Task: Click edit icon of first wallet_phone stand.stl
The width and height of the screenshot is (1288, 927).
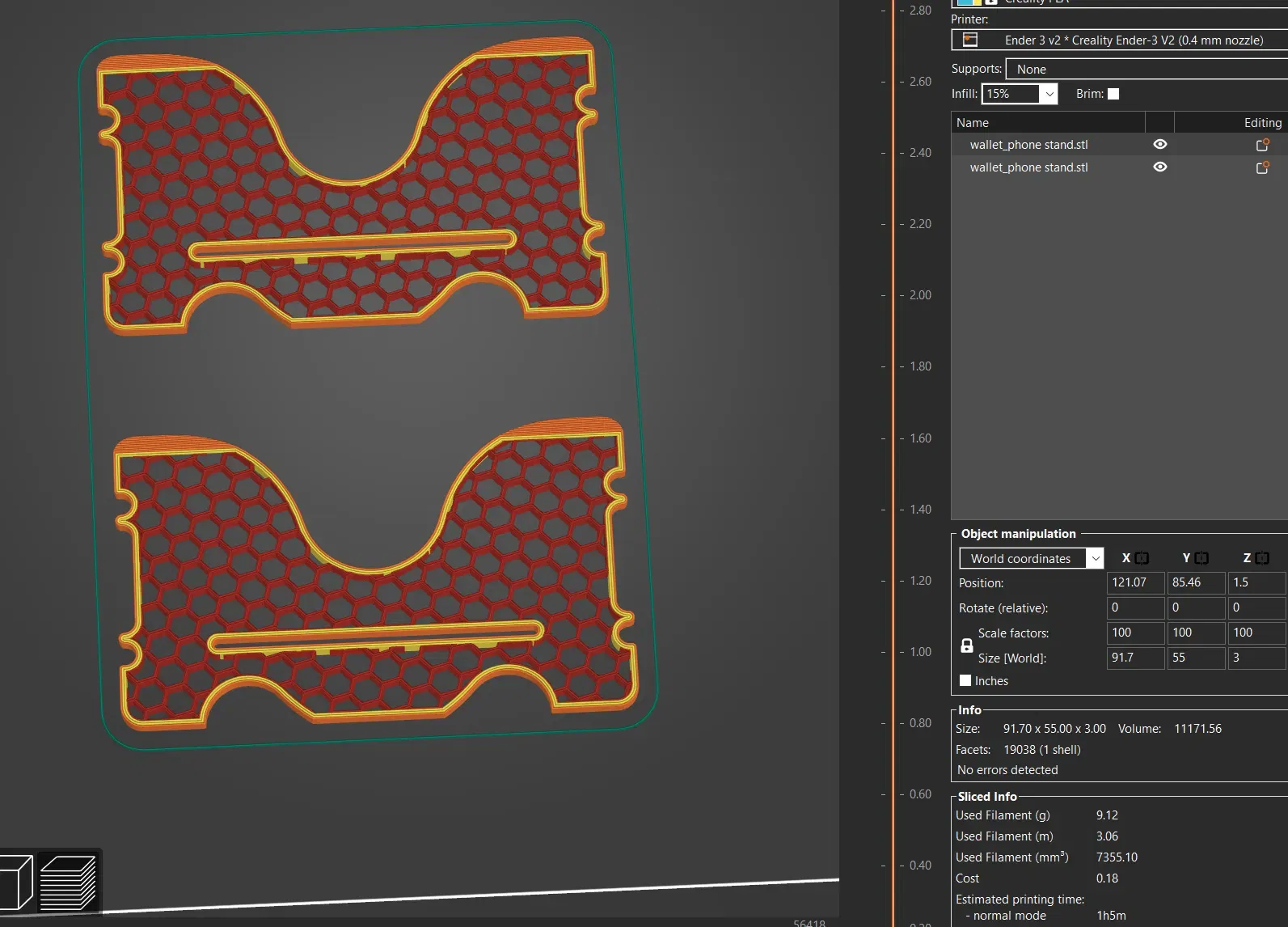Action: 1261,145
